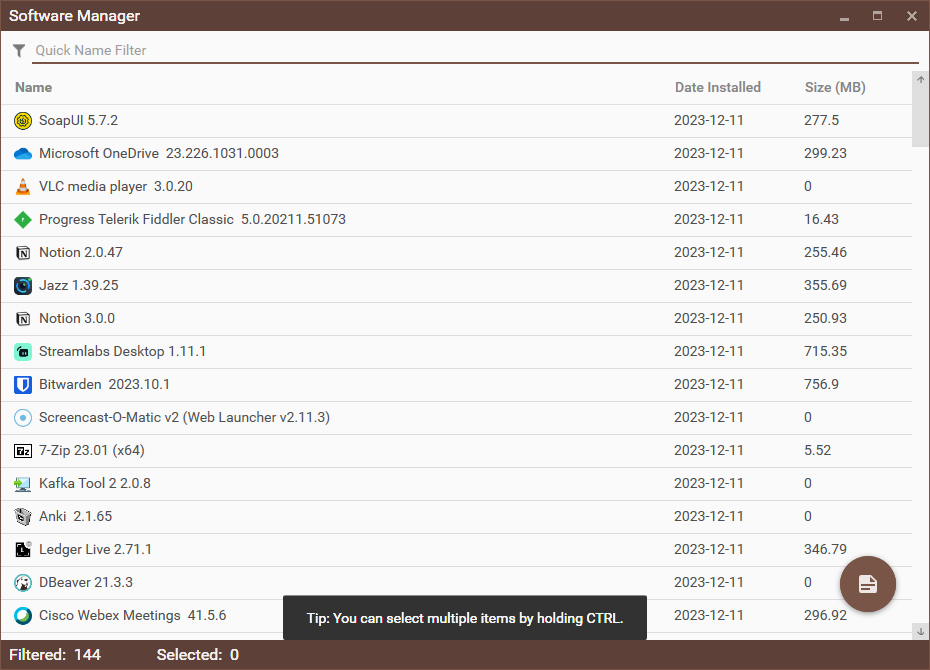Click the vertical scrollbar thumb

[x=921, y=117]
